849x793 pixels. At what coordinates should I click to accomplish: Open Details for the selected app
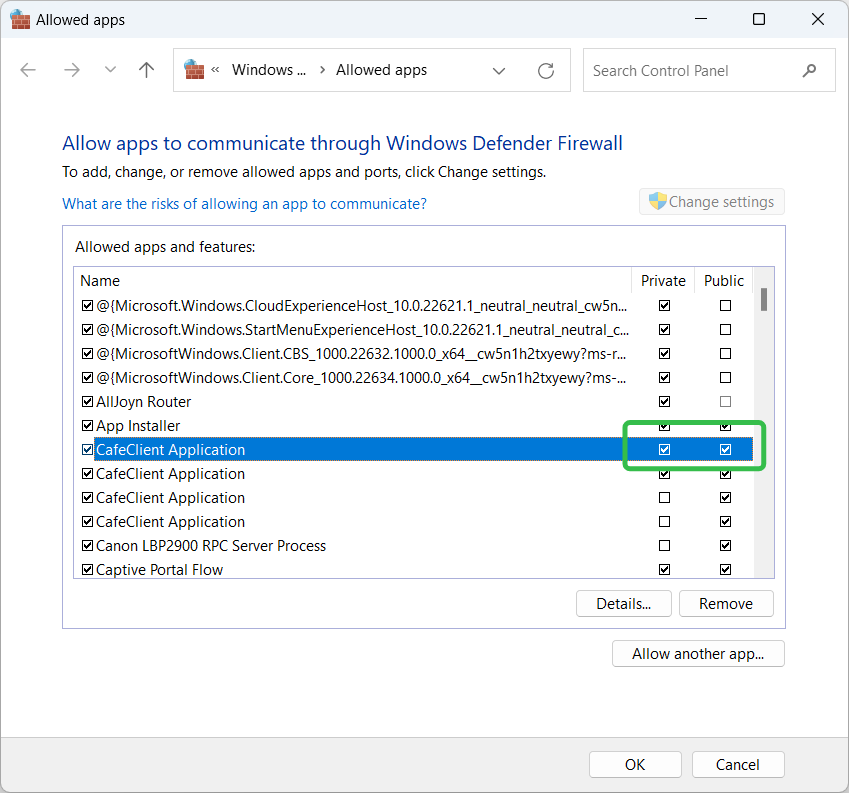[x=624, y=604]
